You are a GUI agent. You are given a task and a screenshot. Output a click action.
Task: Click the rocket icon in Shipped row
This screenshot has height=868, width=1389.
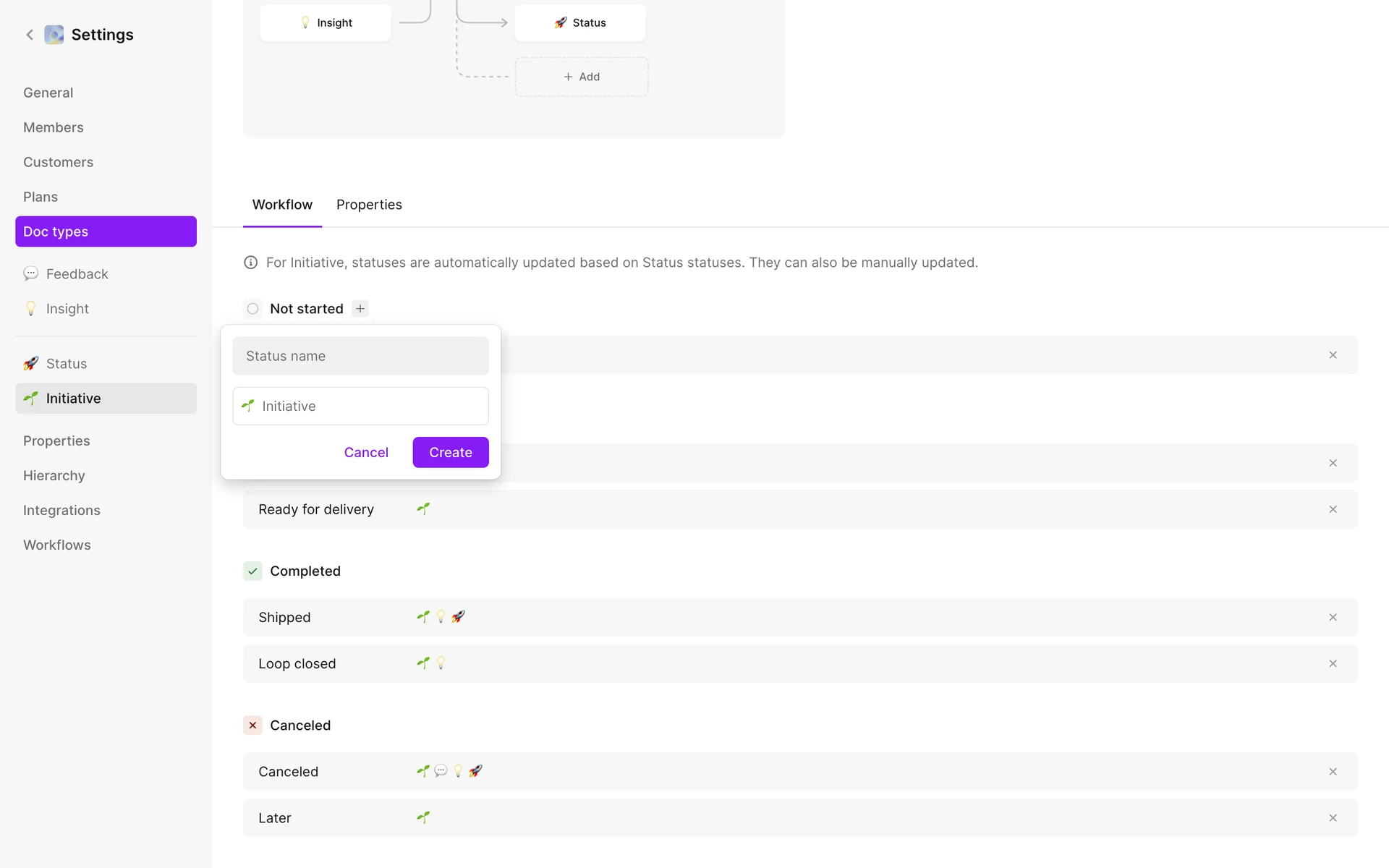pyautogui.click(x=458, y=617)
